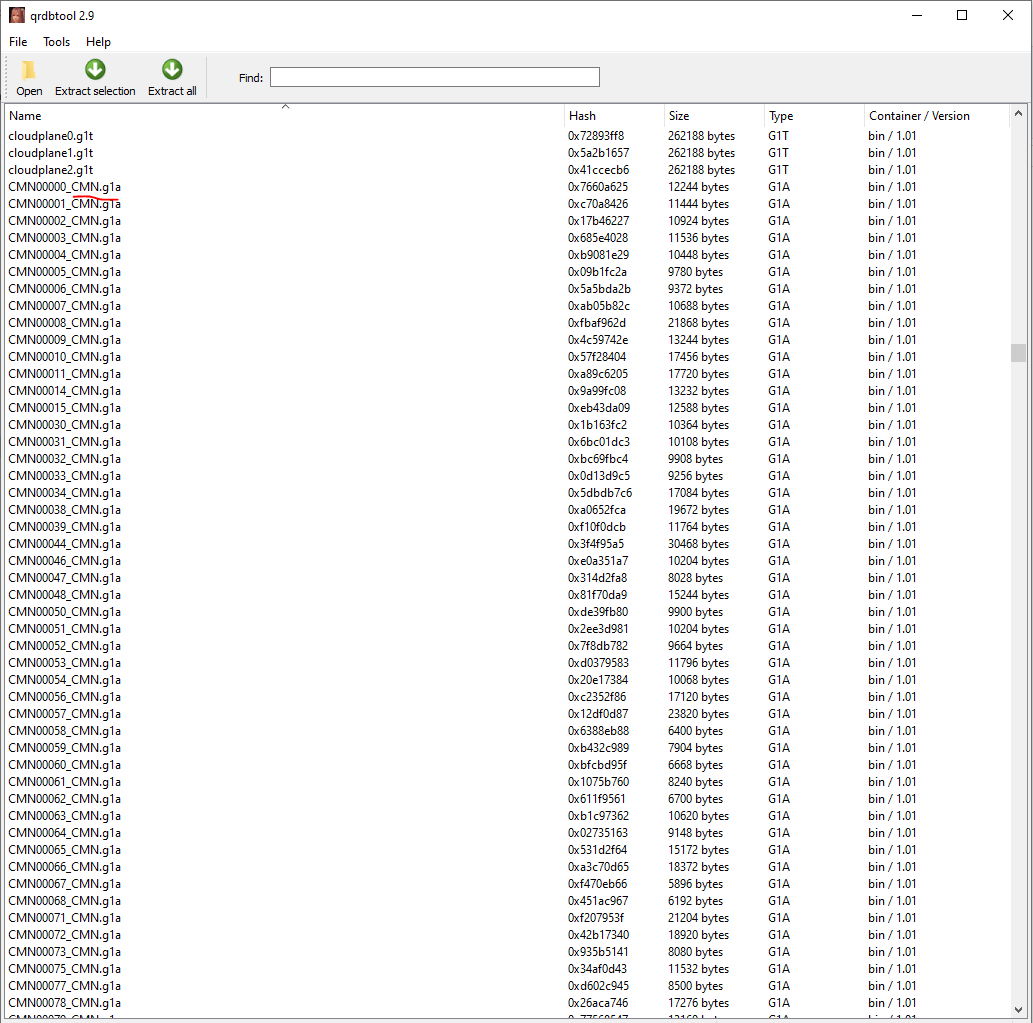Select file CMN00057_CMN.g1a
The image size is (1033, 1023).
(65, 714)
